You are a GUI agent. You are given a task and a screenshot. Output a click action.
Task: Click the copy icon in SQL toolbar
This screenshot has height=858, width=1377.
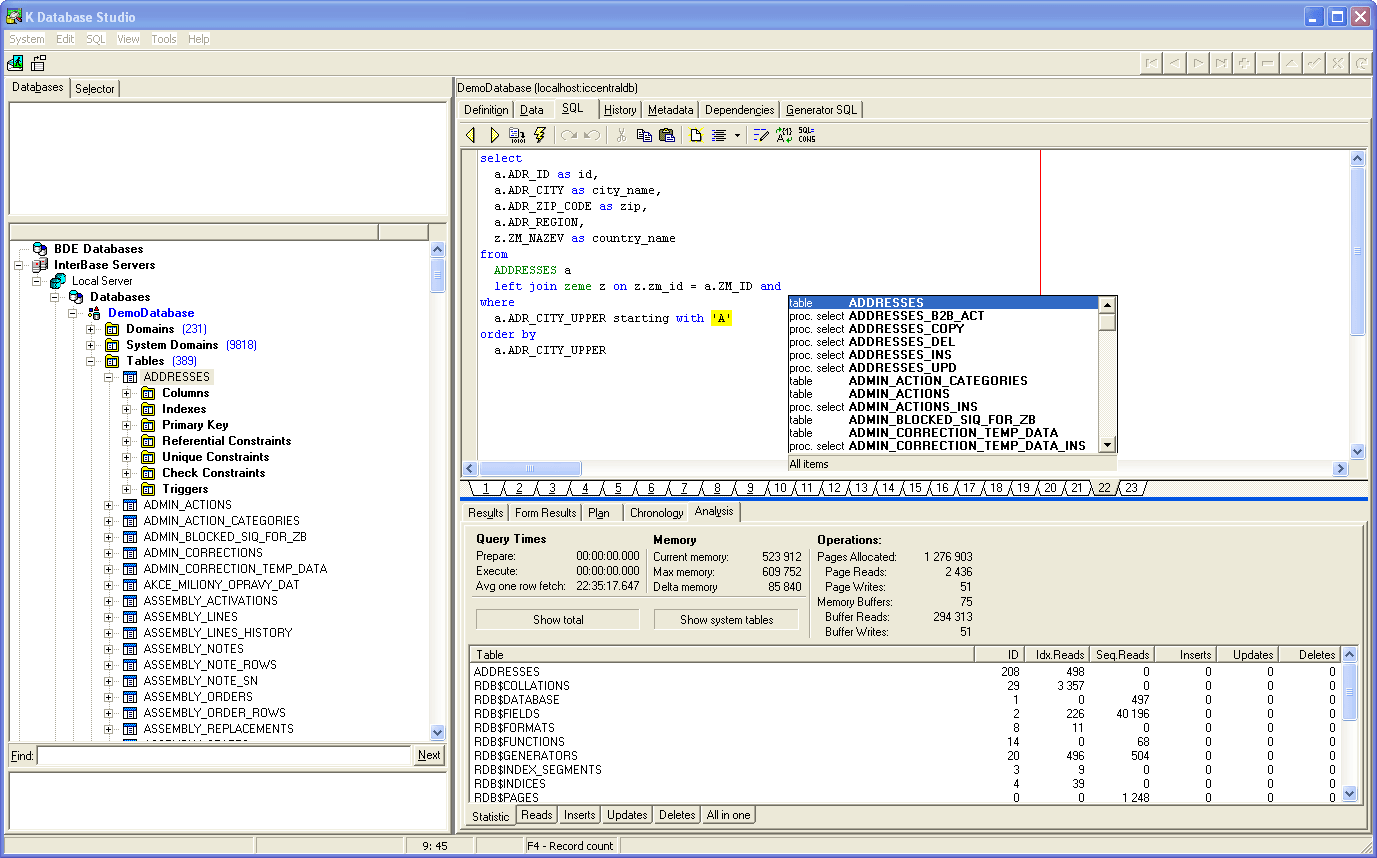pyautogui.click(x=644, y=135)
